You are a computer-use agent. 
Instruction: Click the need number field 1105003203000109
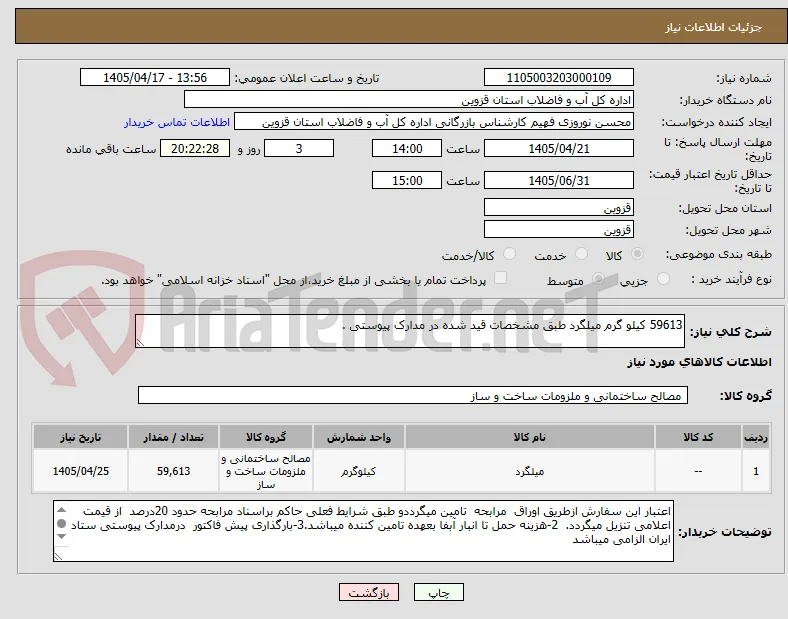[x=559, y=78]
